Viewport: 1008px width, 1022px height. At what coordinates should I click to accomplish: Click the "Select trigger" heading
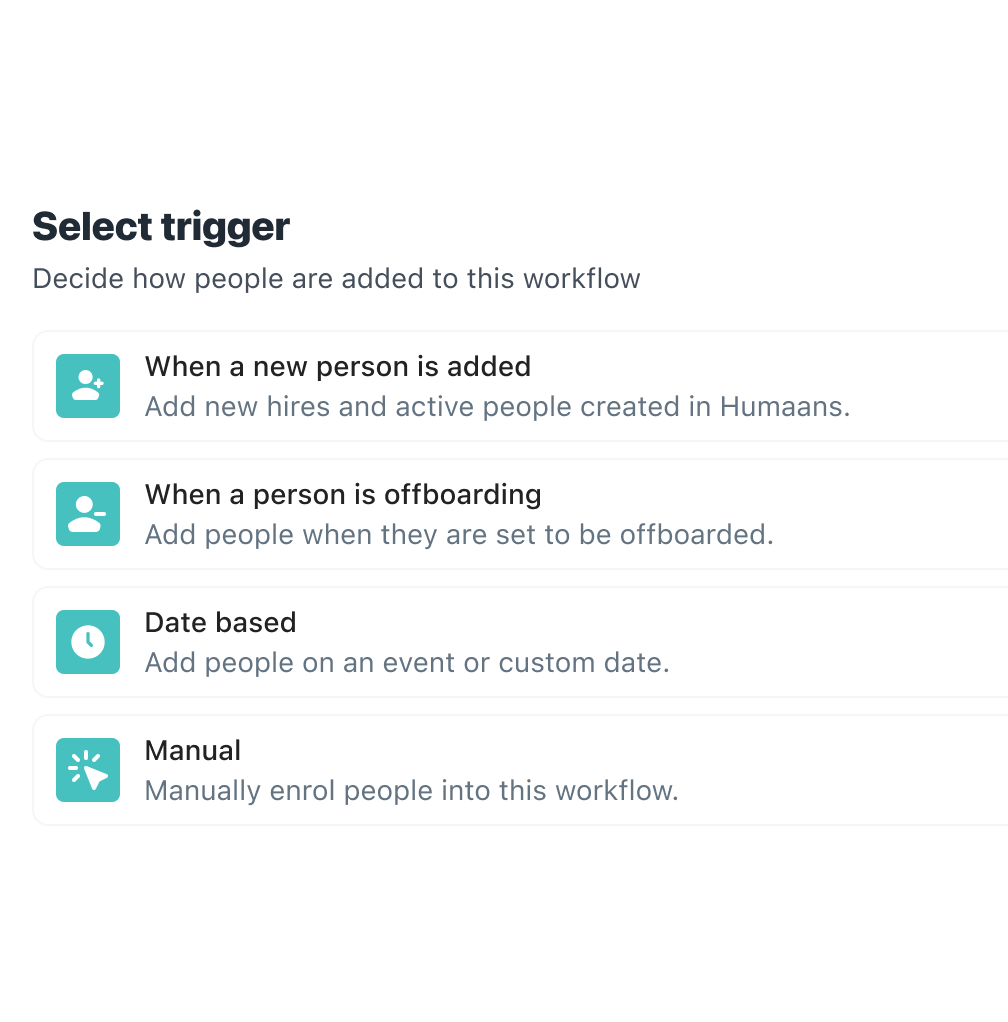click(161, 227)
